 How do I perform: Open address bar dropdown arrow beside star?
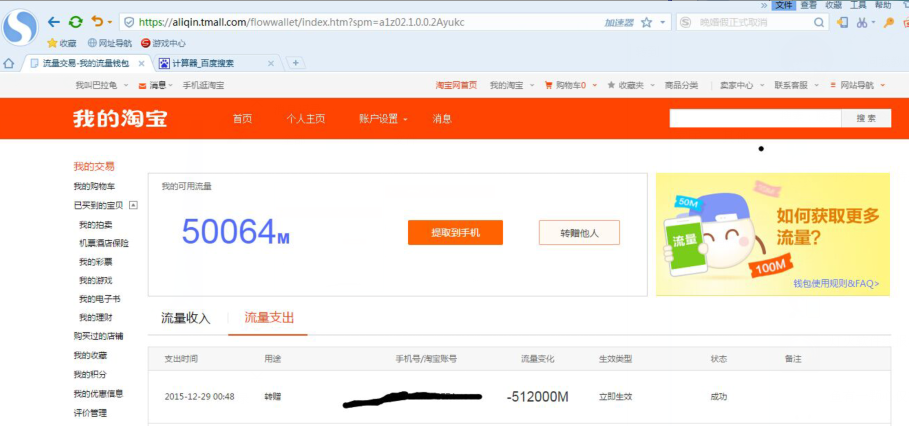point(663,23)
